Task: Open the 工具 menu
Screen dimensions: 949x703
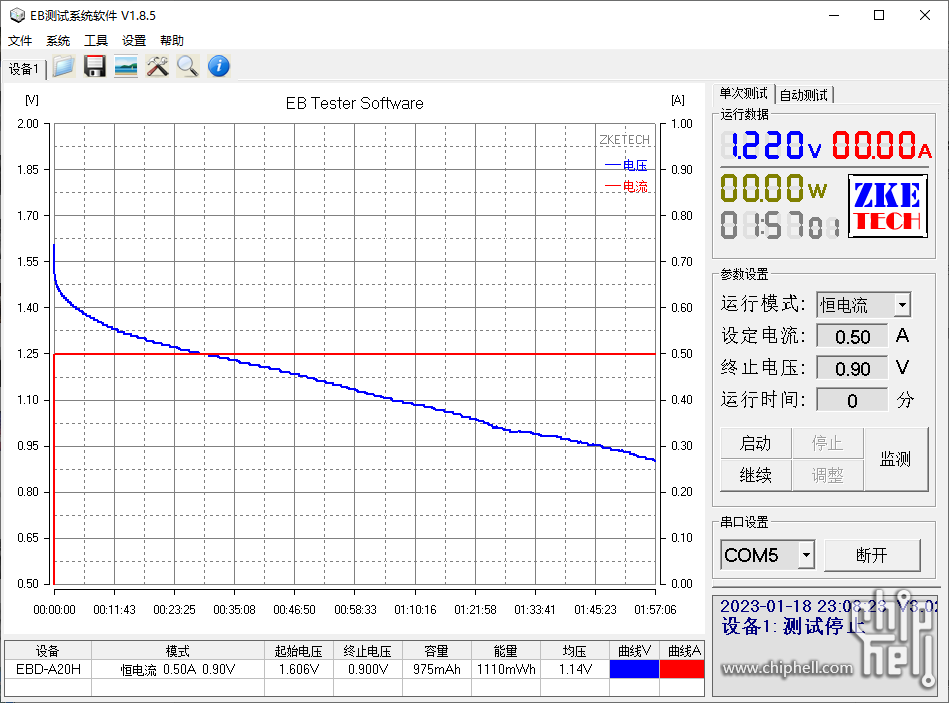Action: point(96,41)
